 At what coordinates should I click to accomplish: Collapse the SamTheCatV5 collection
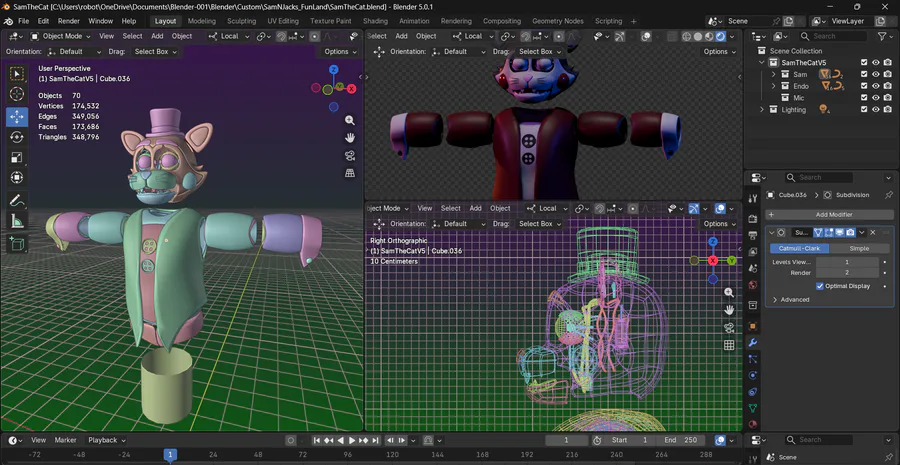(762, 63)
